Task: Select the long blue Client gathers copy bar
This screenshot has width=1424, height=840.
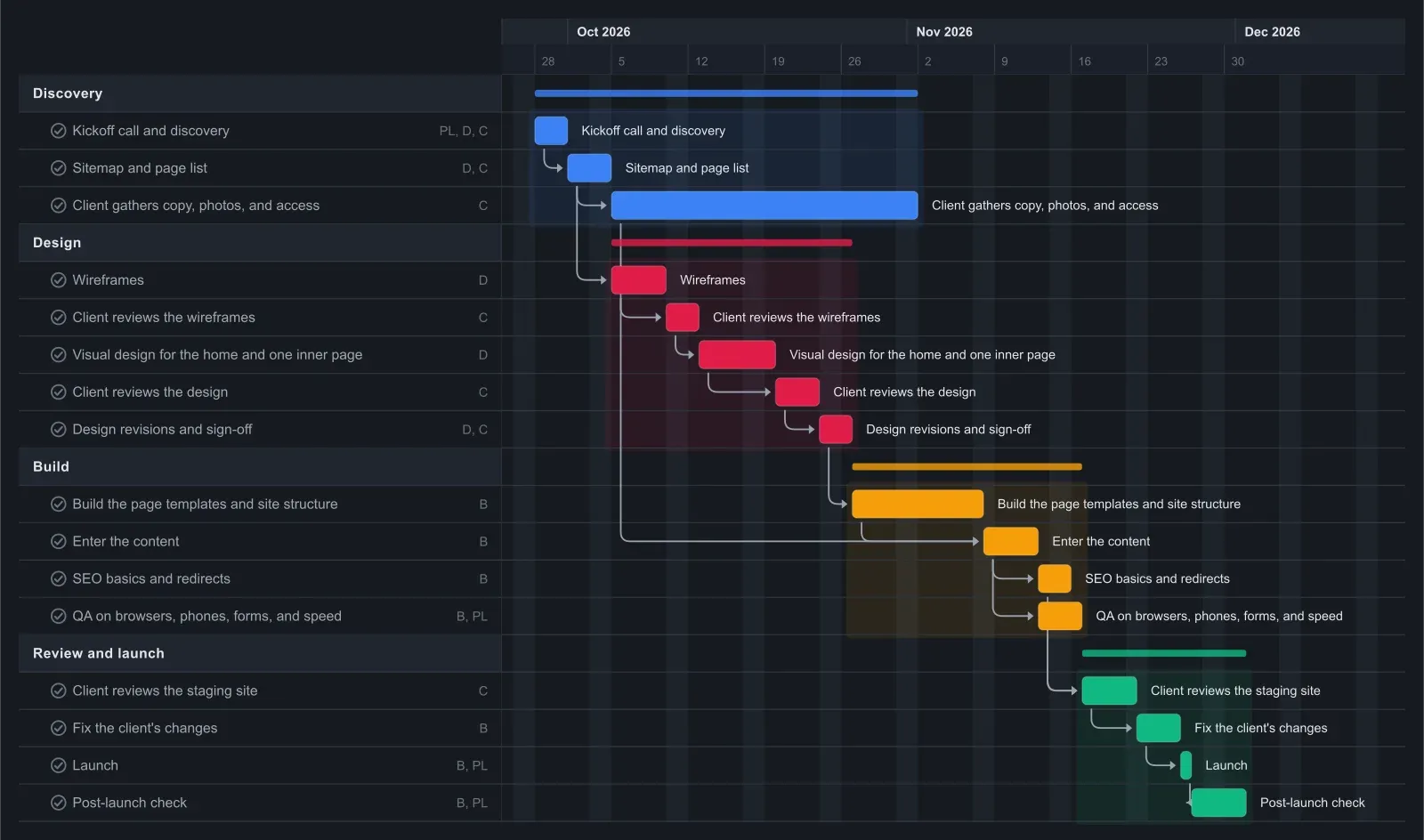Action: click(765, 206)
